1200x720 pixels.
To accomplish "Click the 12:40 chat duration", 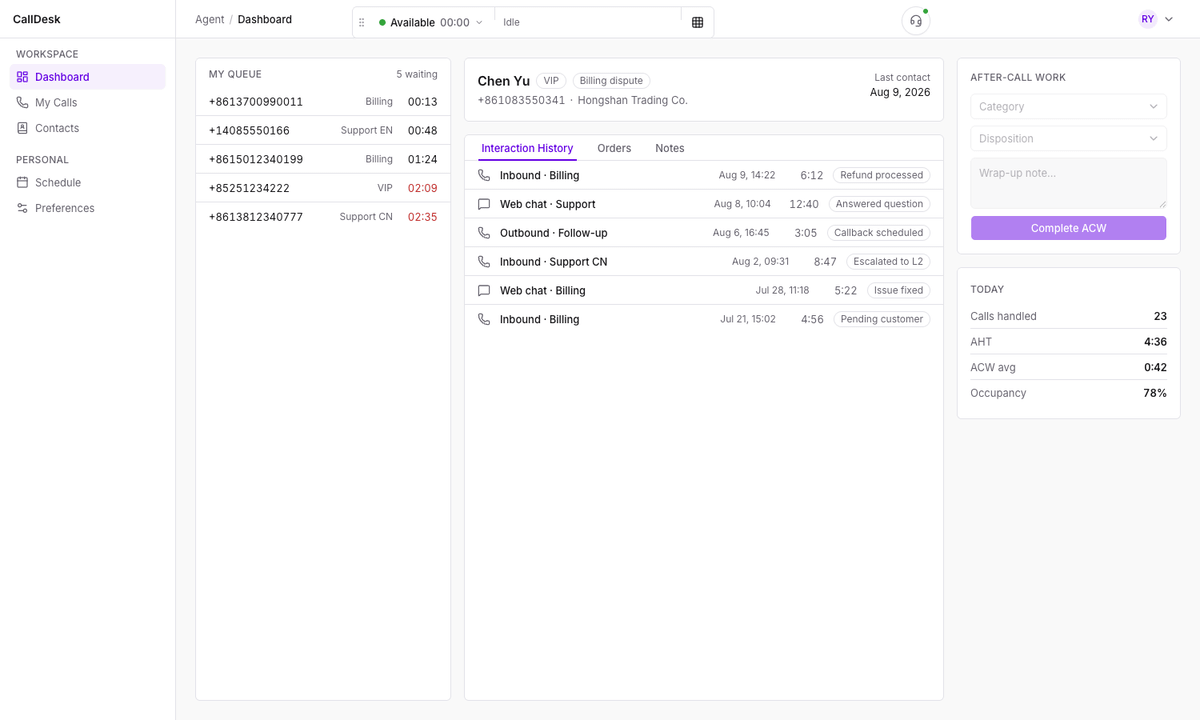I will 804,204.
